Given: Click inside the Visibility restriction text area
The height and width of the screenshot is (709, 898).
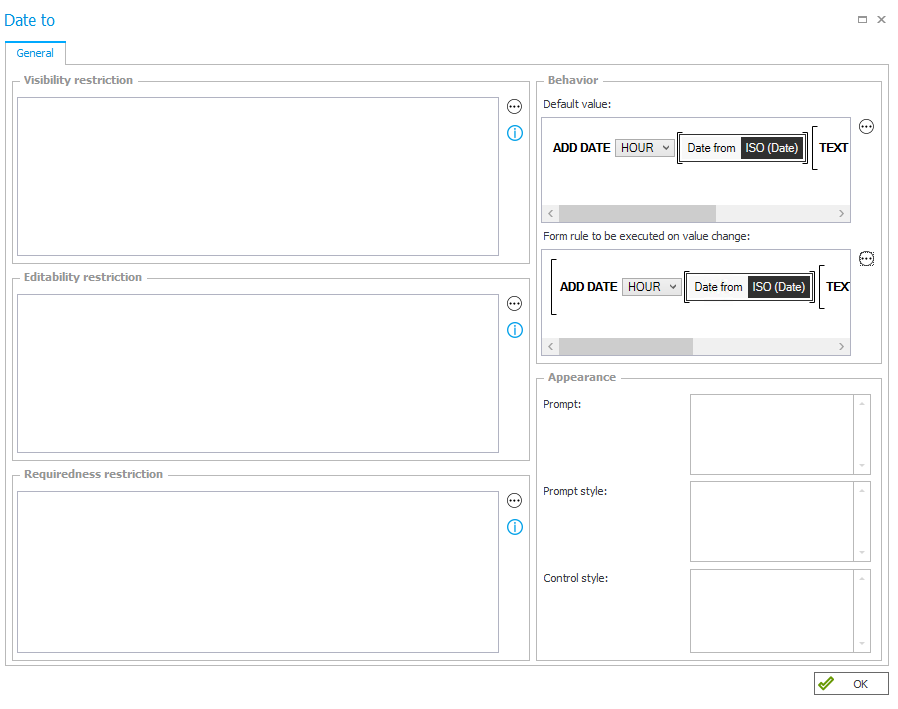Looking at the screenshot, I should [257, 176].
